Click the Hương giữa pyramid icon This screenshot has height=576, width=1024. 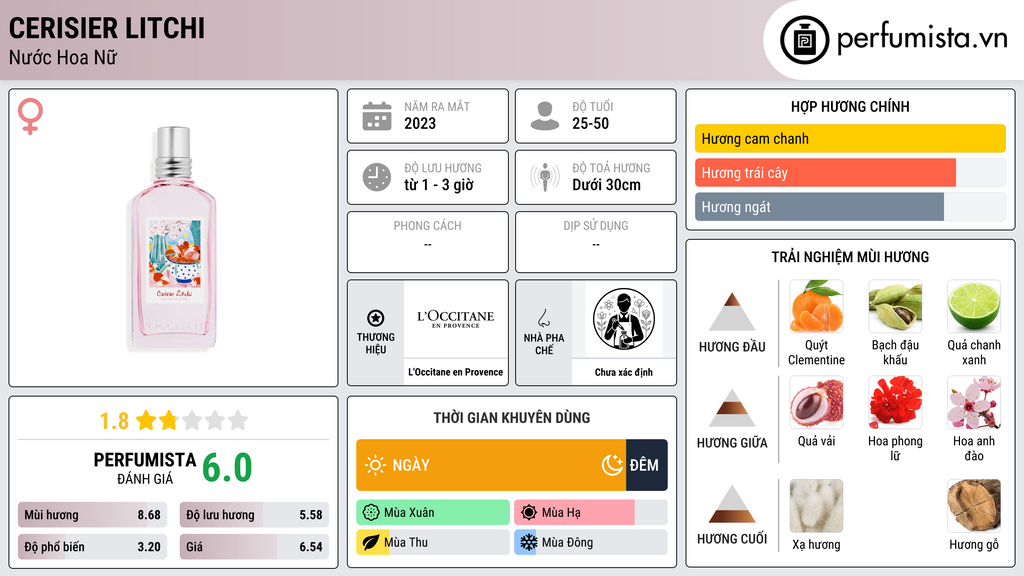point(732,408)
